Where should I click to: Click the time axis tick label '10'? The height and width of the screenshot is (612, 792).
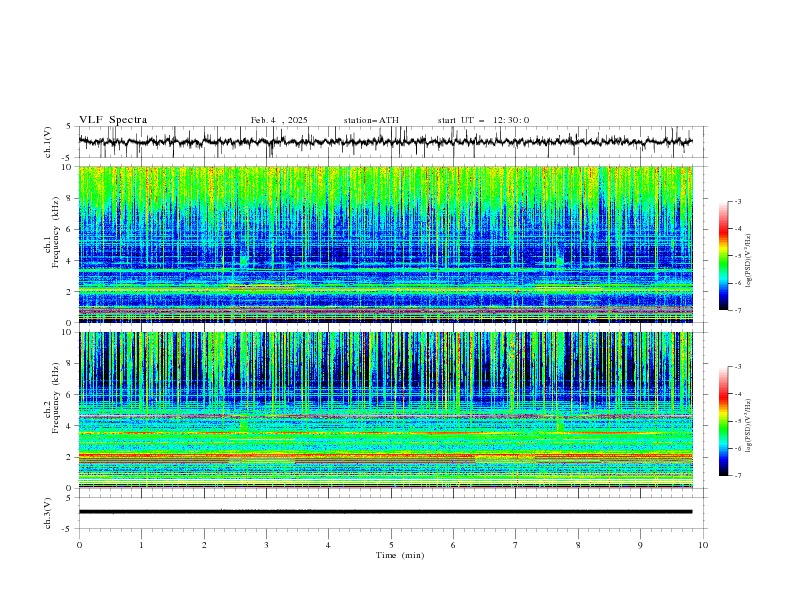coord(703,545)
